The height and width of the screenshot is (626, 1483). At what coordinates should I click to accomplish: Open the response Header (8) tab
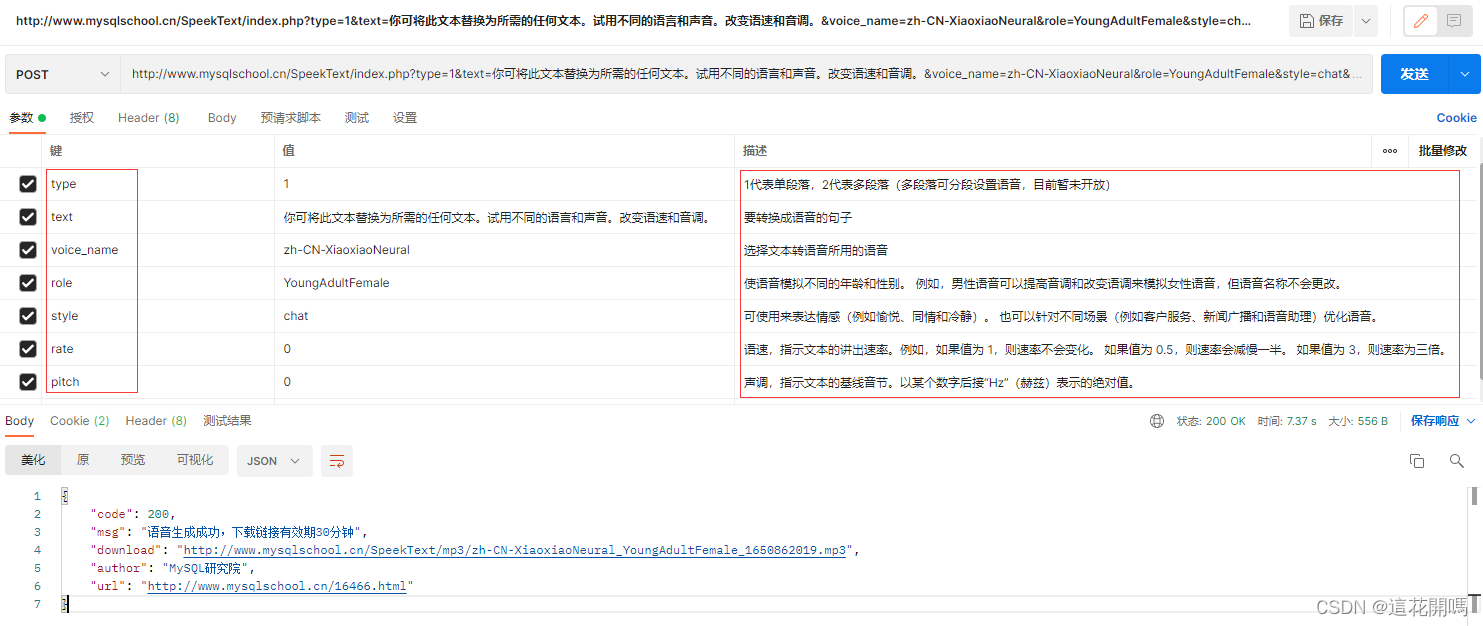[x=156, y=421]
